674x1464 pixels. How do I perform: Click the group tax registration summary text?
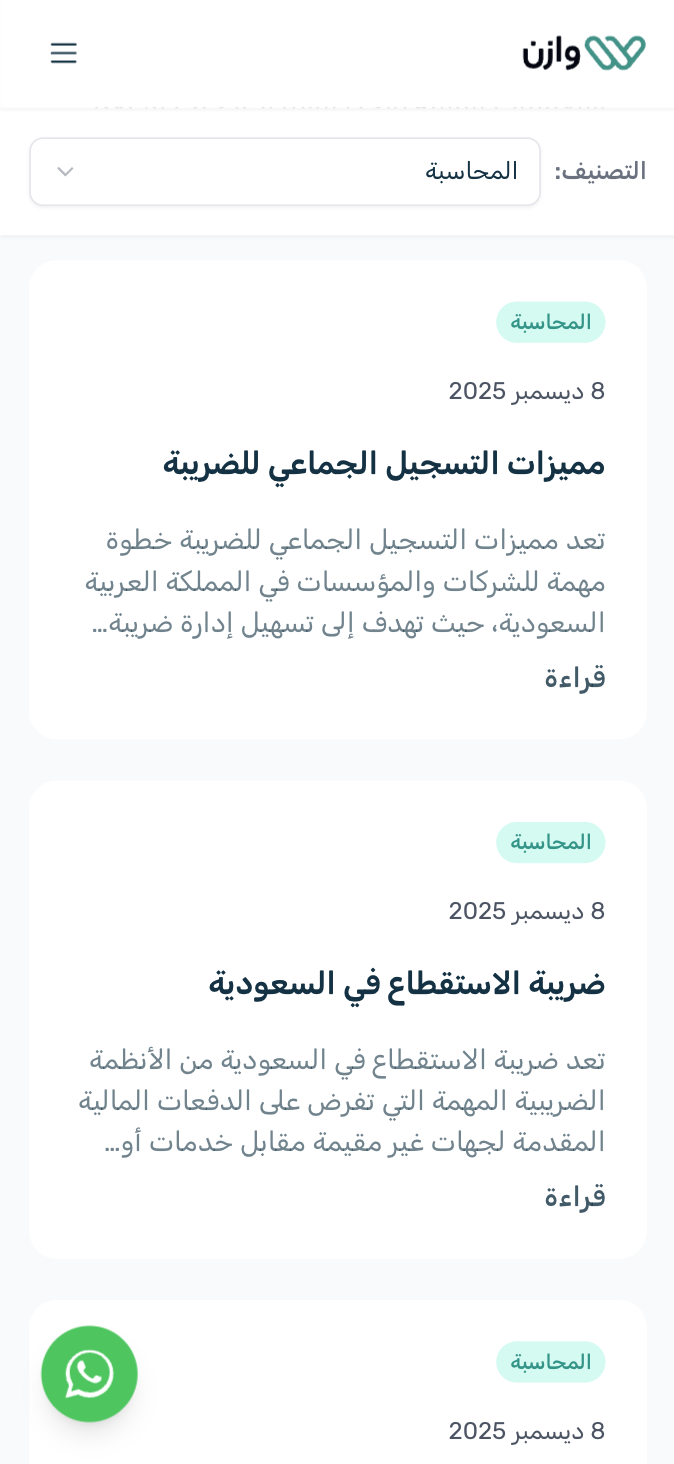coord(345,582)
